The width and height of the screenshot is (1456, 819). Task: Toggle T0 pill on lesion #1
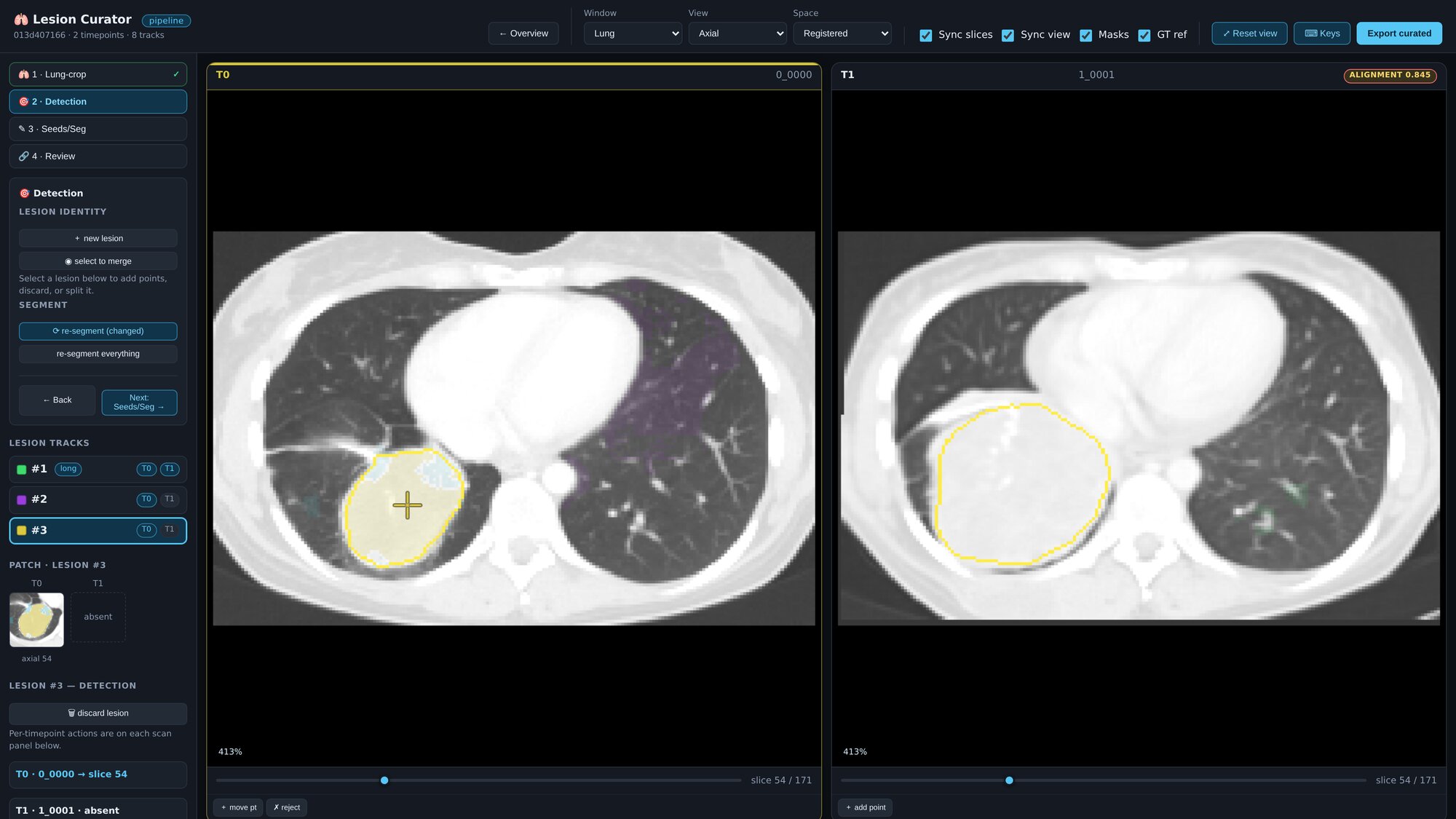[x=146, y=469]
